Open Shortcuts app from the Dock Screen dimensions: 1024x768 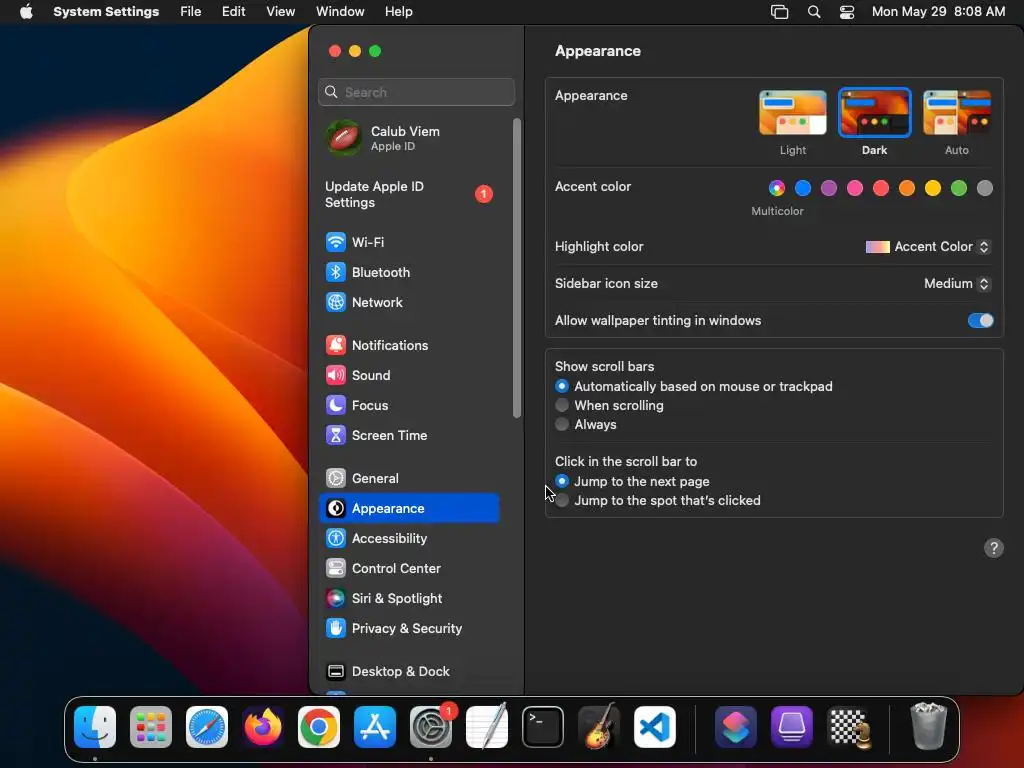(x=736, y=727)
